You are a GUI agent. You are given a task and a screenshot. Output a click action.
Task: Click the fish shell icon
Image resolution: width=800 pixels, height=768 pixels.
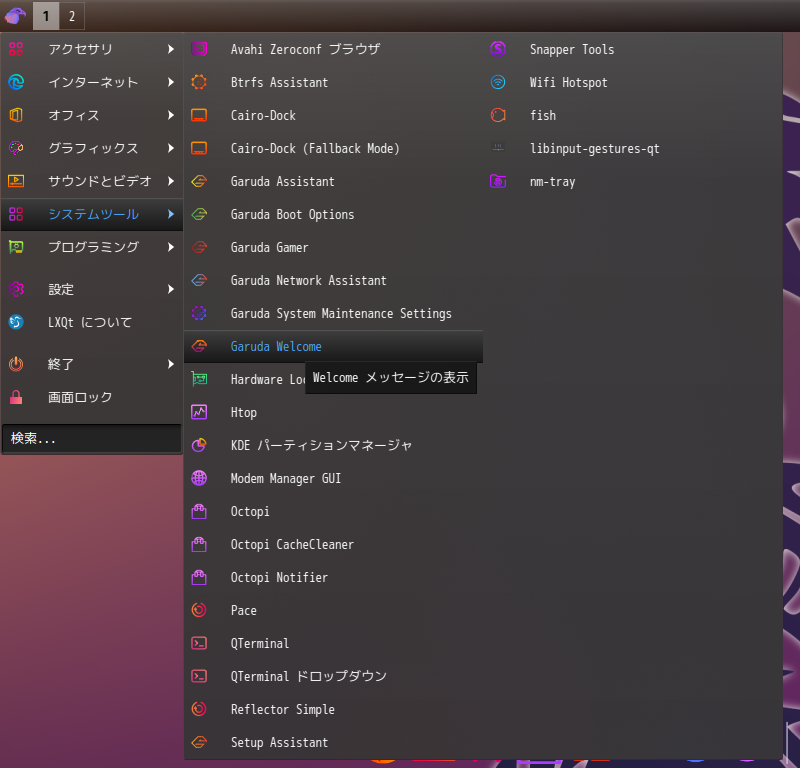pyautogui.click(x=498, y=115)
